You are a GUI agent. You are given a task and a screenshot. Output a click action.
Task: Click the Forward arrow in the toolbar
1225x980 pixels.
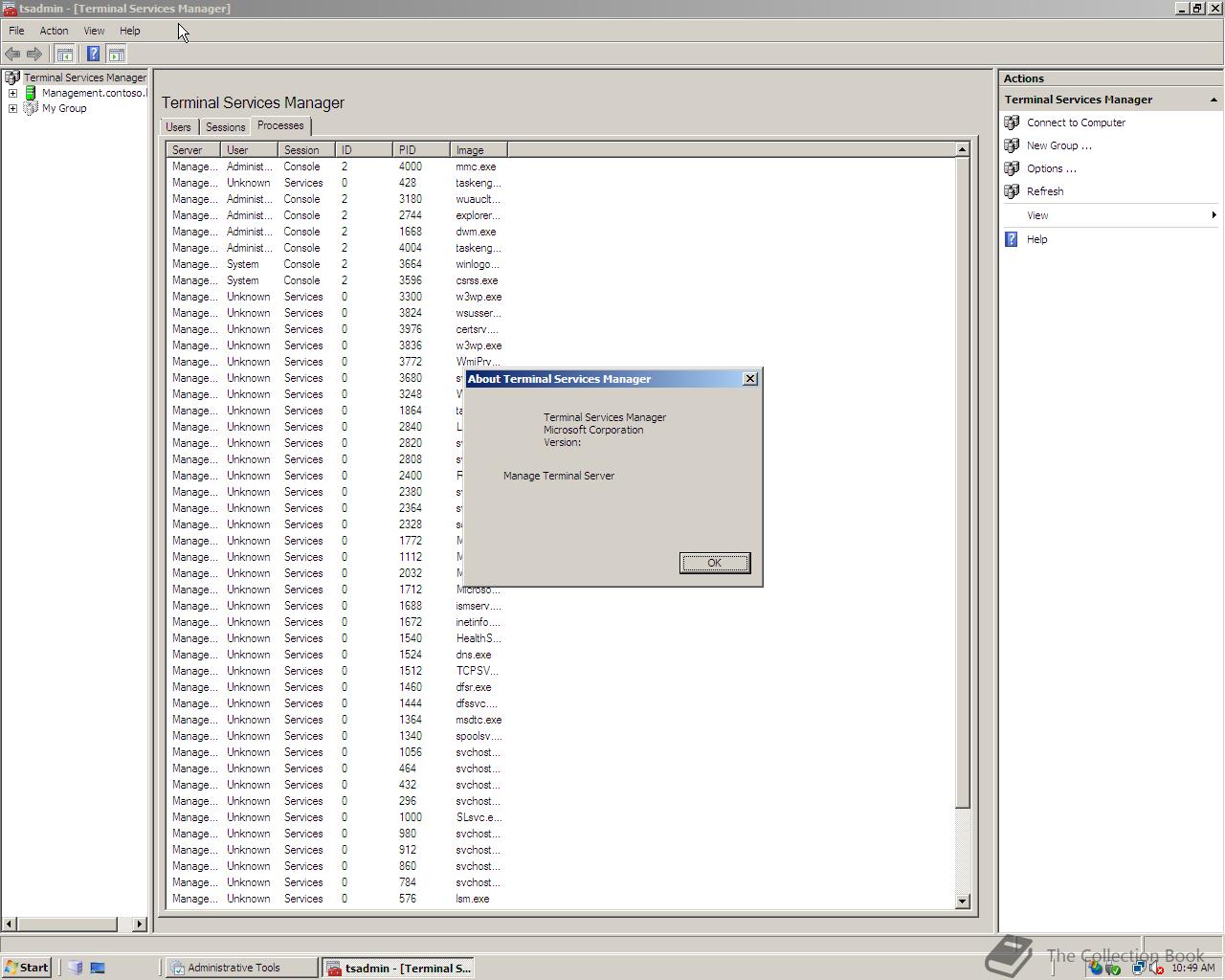click(34, 54)
